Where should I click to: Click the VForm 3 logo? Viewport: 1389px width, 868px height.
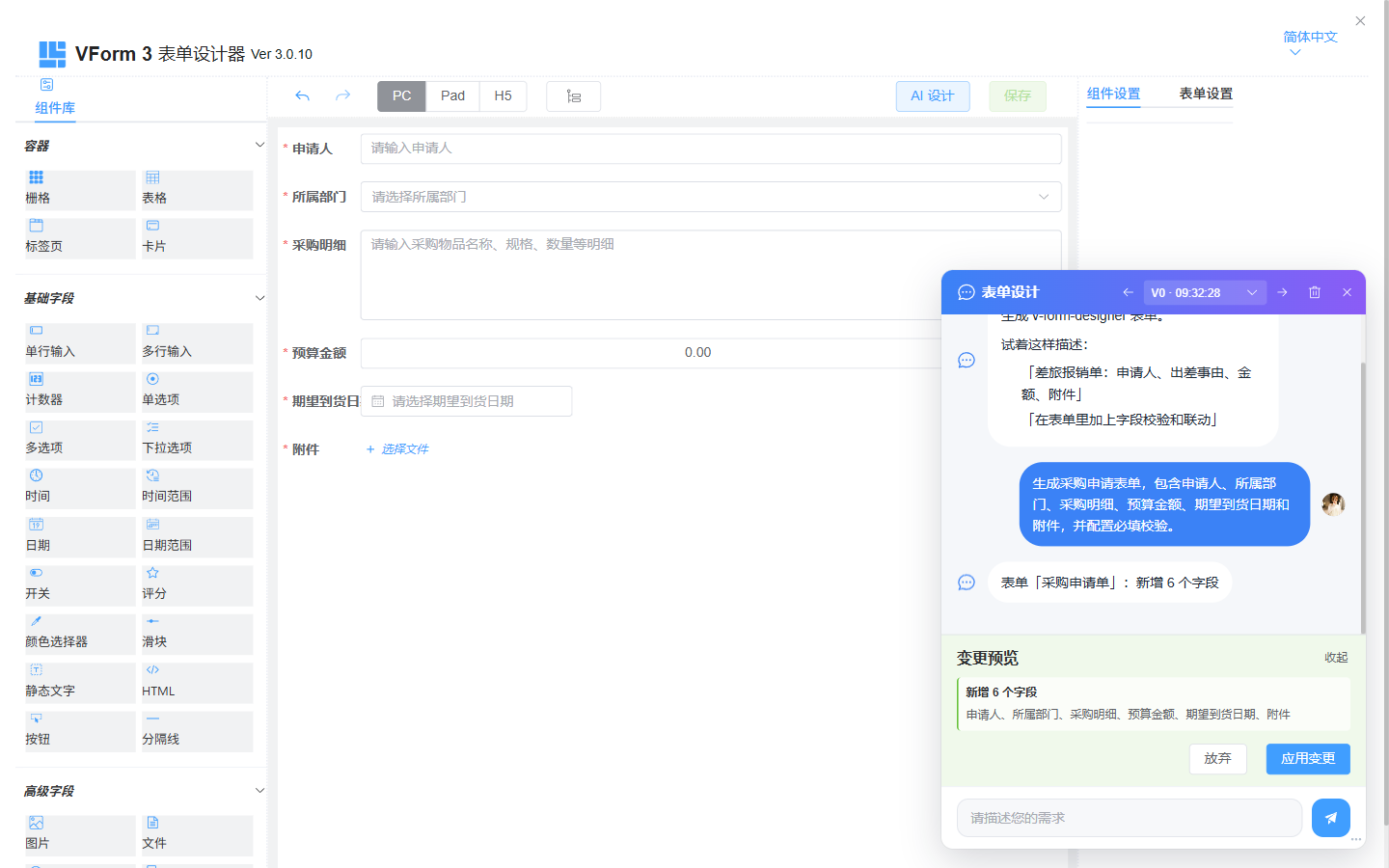(x=52, y=54)
